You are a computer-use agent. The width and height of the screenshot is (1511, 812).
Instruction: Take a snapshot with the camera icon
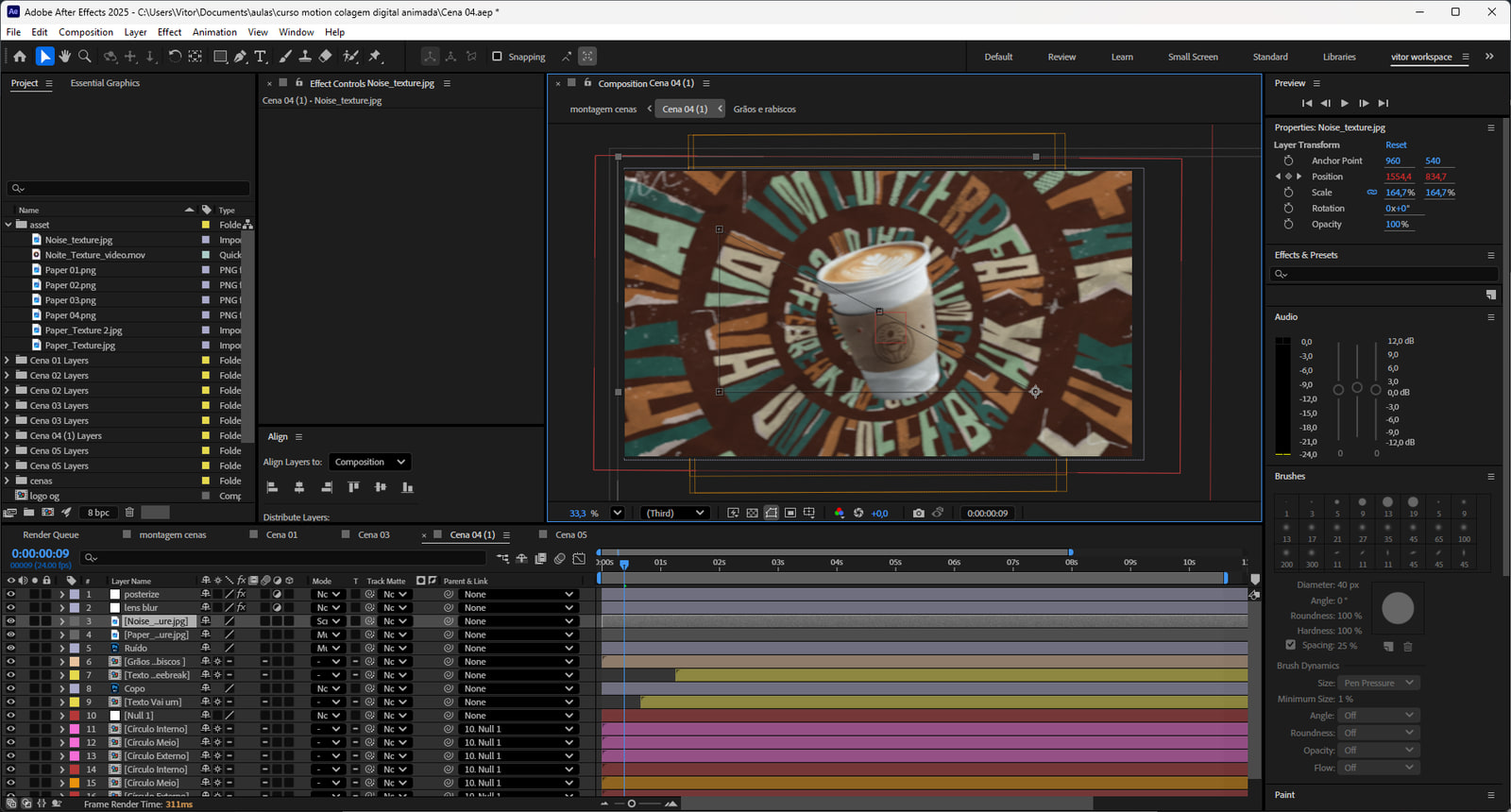point(918,513)
